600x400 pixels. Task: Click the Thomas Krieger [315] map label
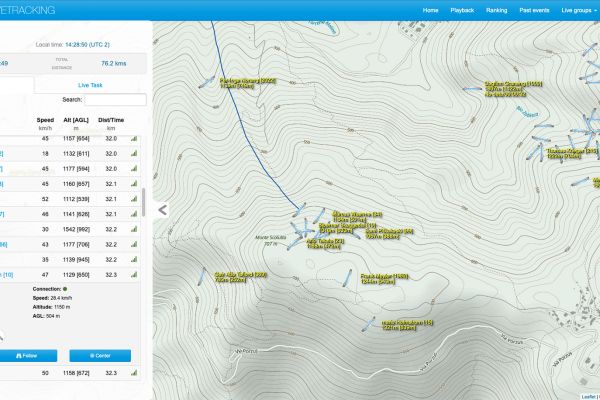coord(572,151)
